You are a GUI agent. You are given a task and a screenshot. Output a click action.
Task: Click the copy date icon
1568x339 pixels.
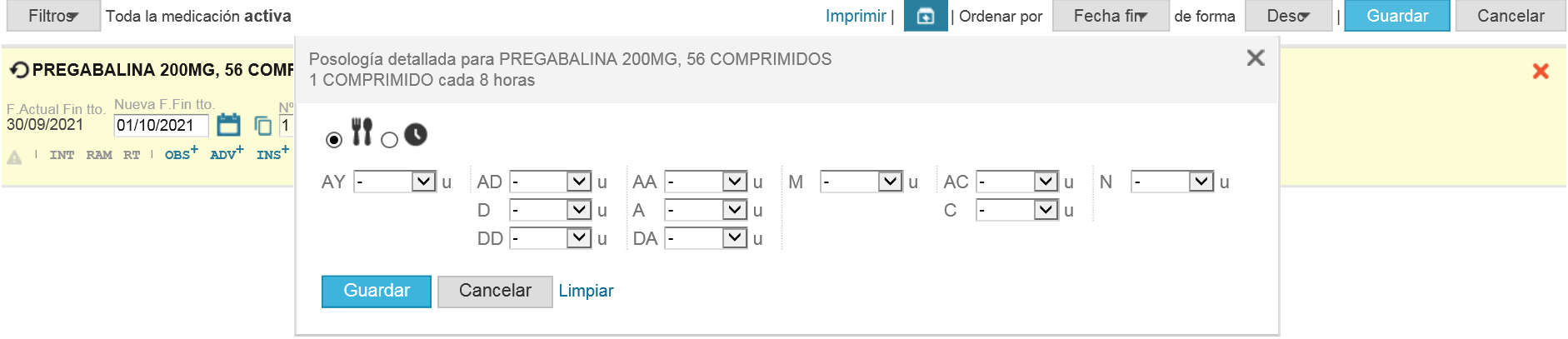[262, 126]
